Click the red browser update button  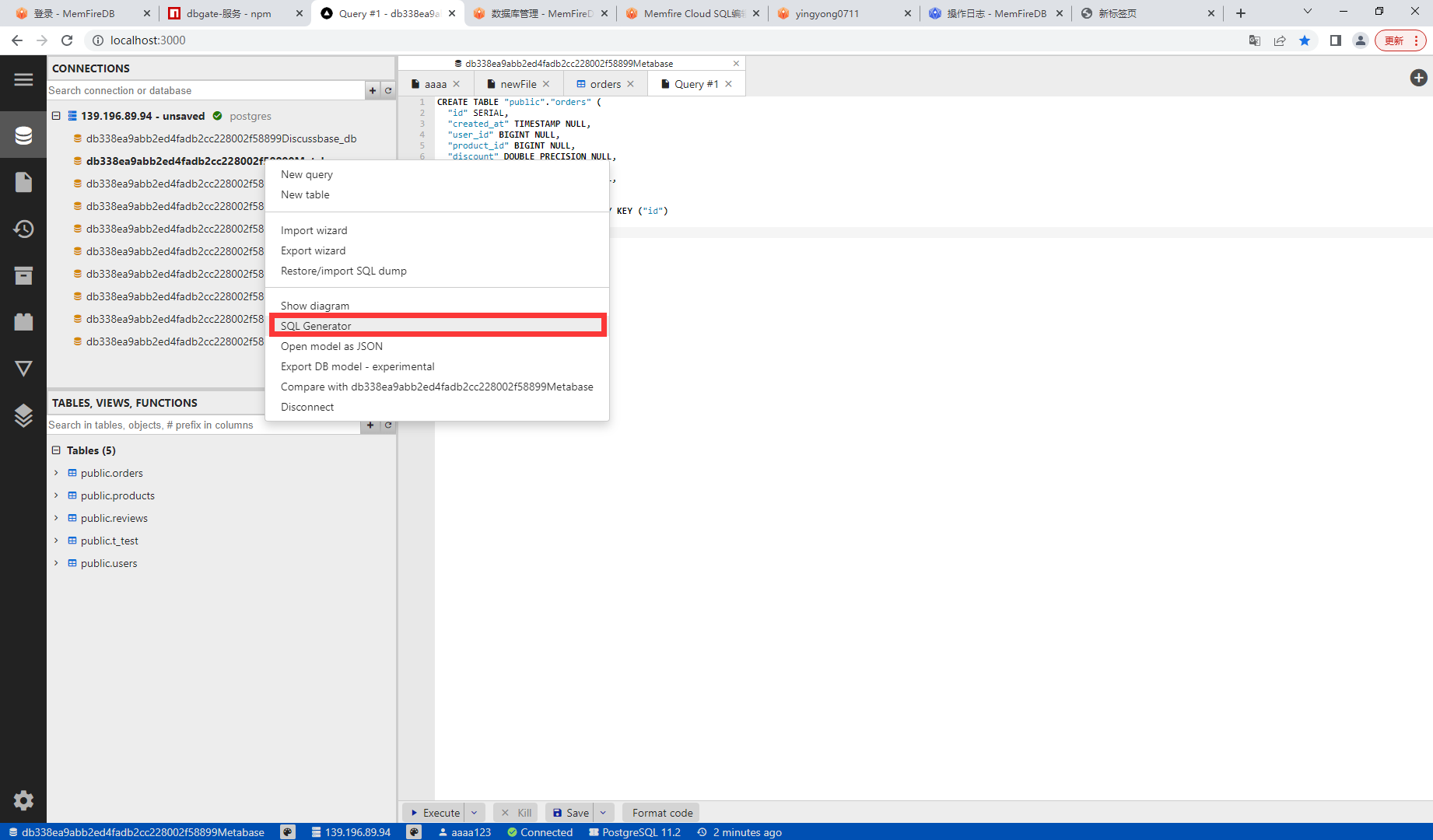pos(1400,40)
